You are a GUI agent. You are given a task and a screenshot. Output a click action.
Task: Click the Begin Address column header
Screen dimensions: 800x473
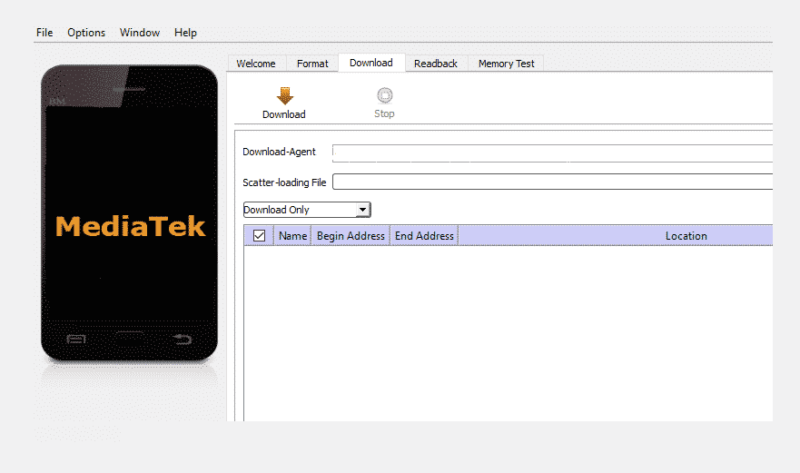coord(351,236)
